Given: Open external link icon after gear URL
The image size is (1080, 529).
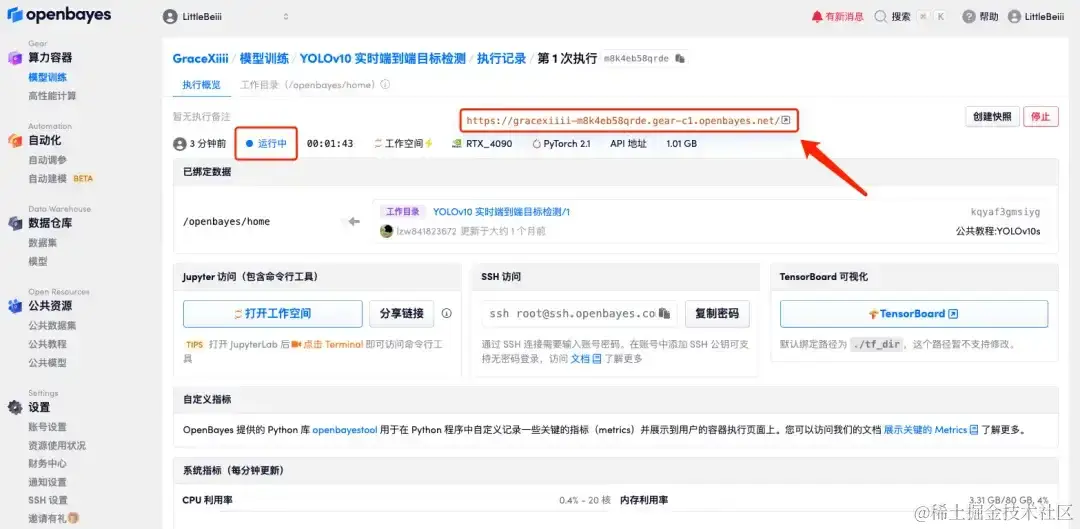Looking at the screenshot, I should [785, 121].
